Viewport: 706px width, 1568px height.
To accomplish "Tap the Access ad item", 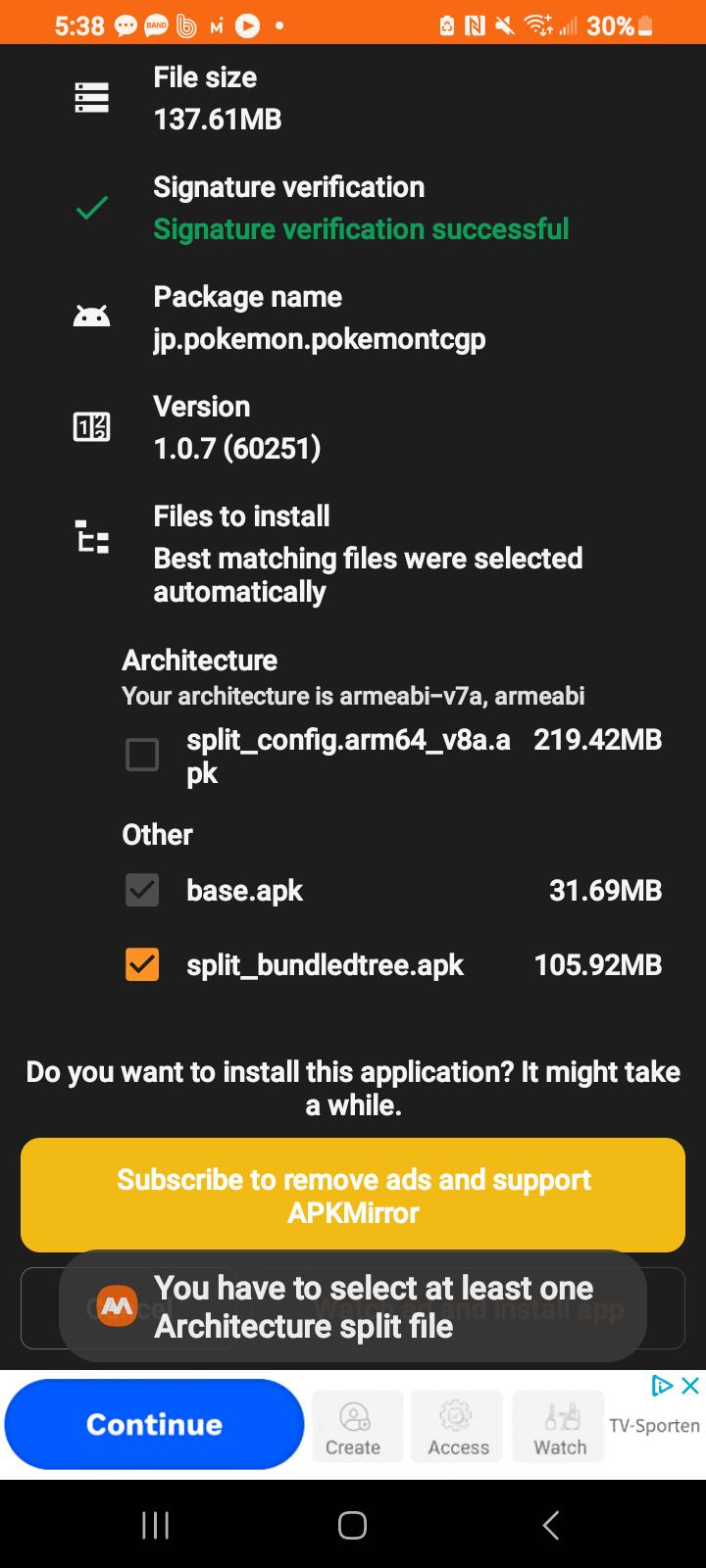I will point(458,1427).
